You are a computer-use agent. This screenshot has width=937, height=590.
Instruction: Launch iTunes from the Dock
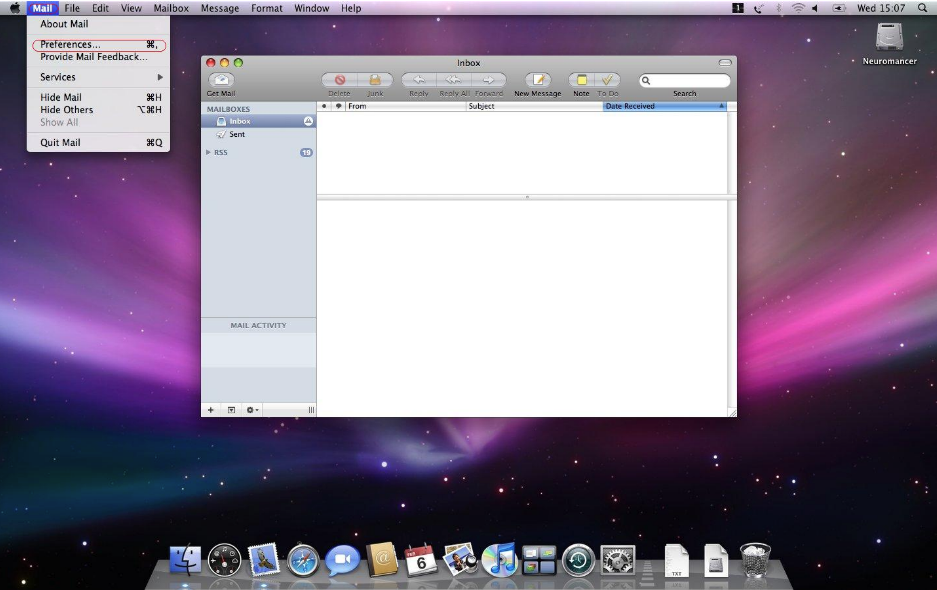[499, 560]
